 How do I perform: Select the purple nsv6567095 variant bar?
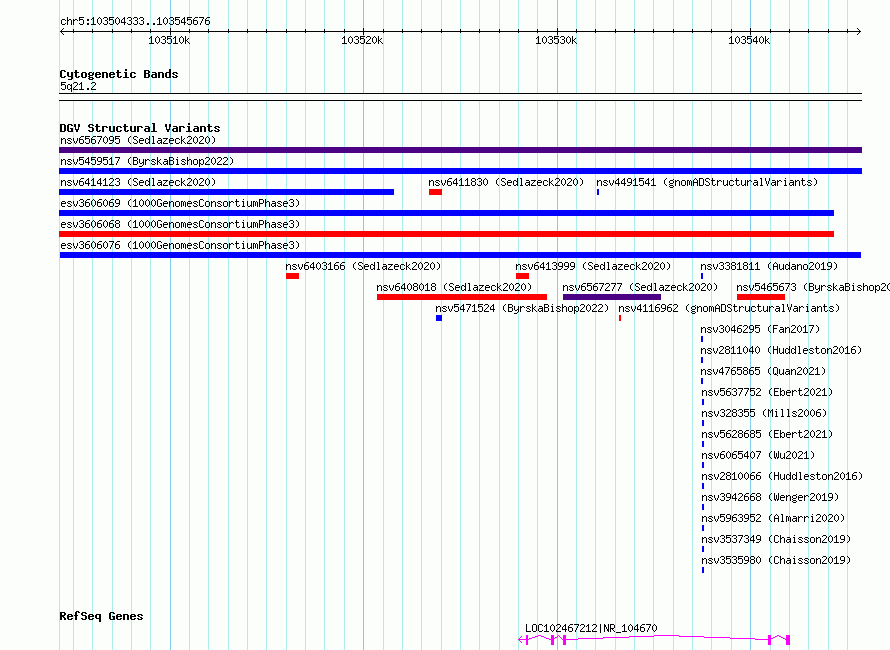[x=460, y=150]
